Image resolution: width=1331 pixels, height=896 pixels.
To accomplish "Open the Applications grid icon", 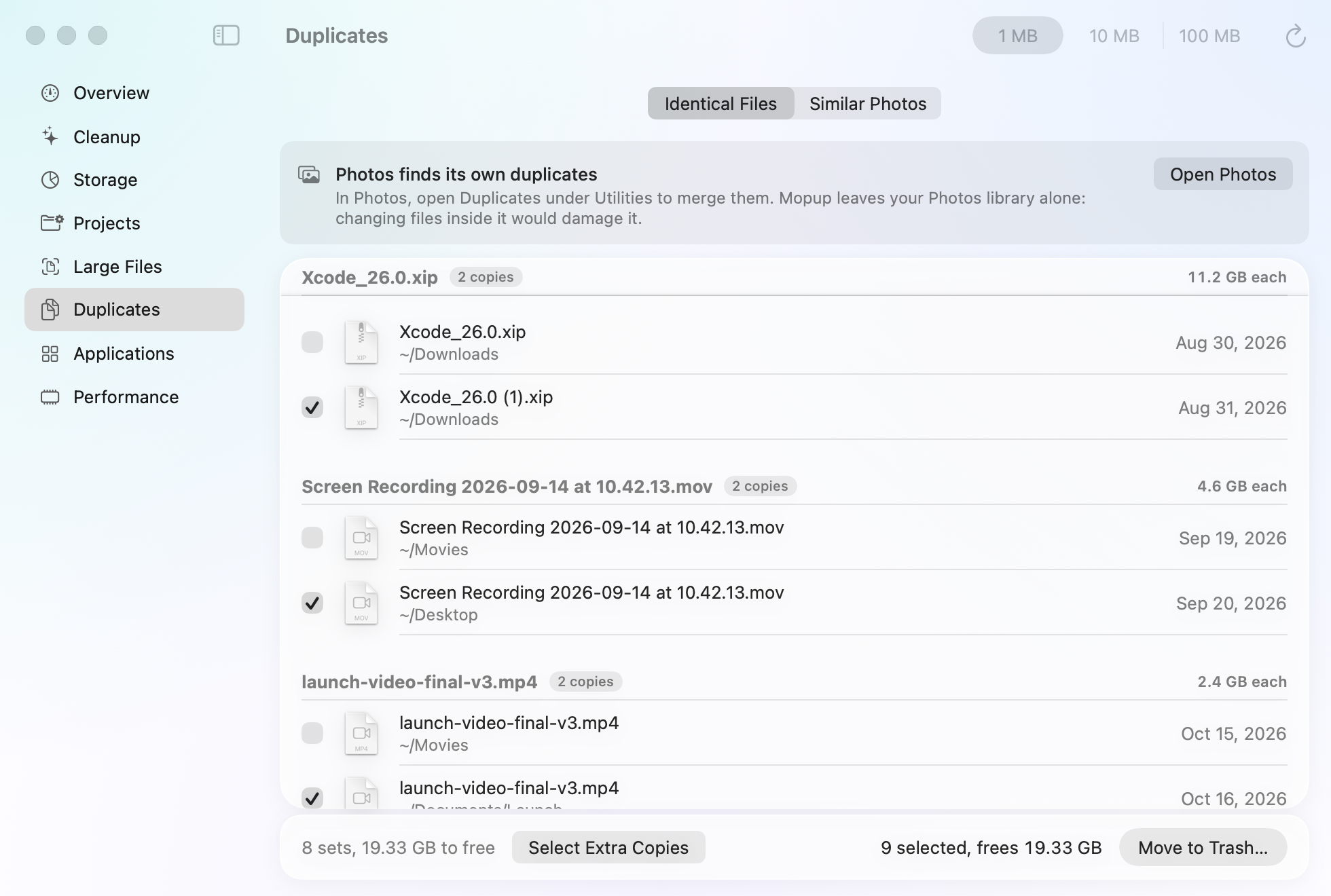I will tap(50, 354).
